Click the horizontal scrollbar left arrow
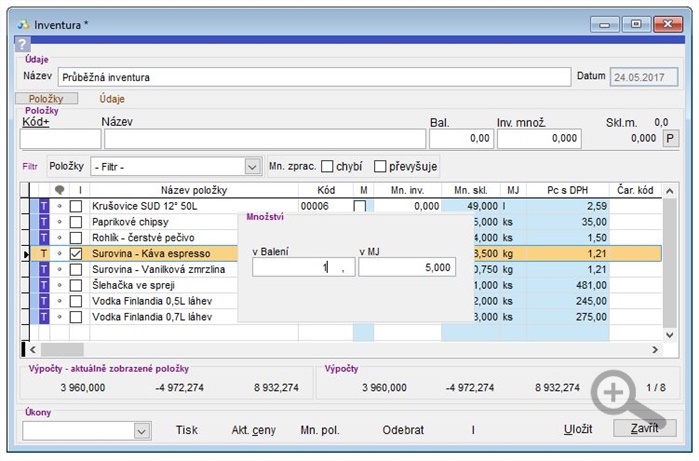The width and height of the screenshot is (699, 461). click(x=33, y=350)
